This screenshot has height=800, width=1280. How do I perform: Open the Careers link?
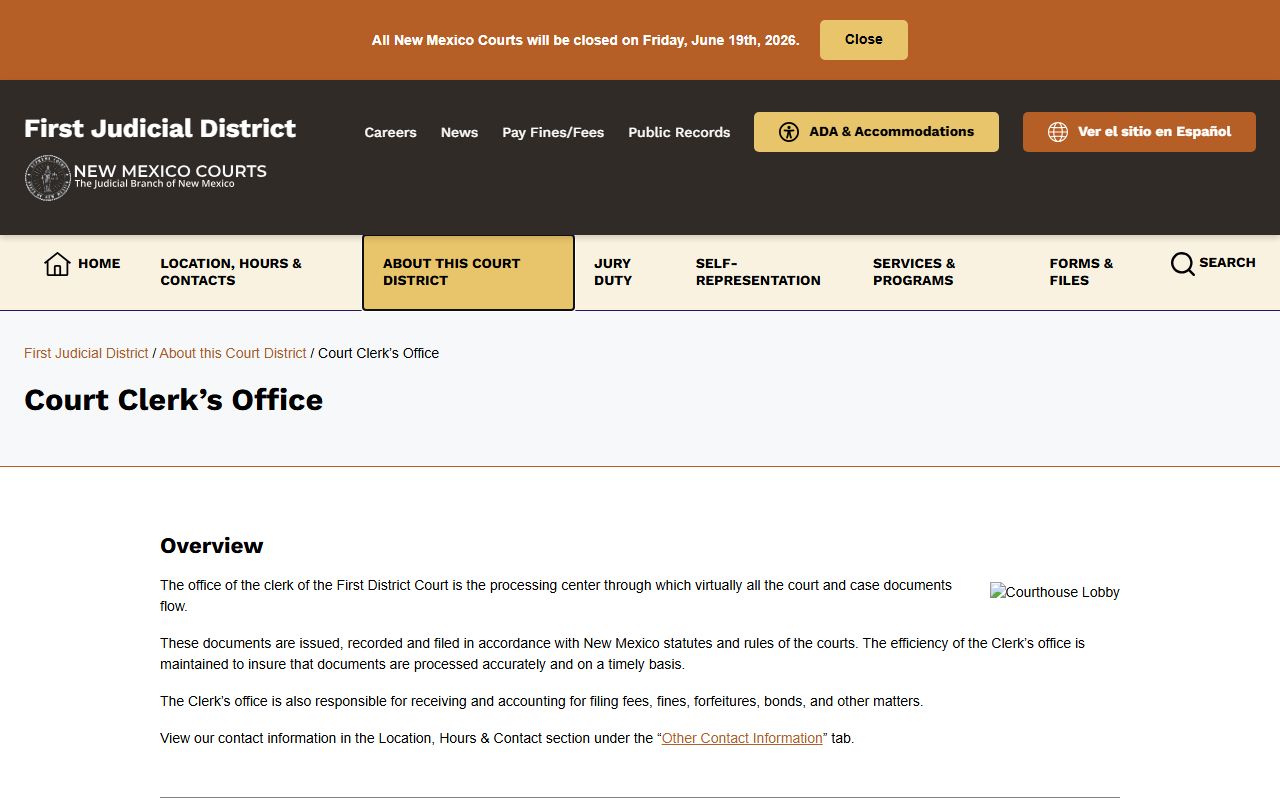tap(390, 132)
